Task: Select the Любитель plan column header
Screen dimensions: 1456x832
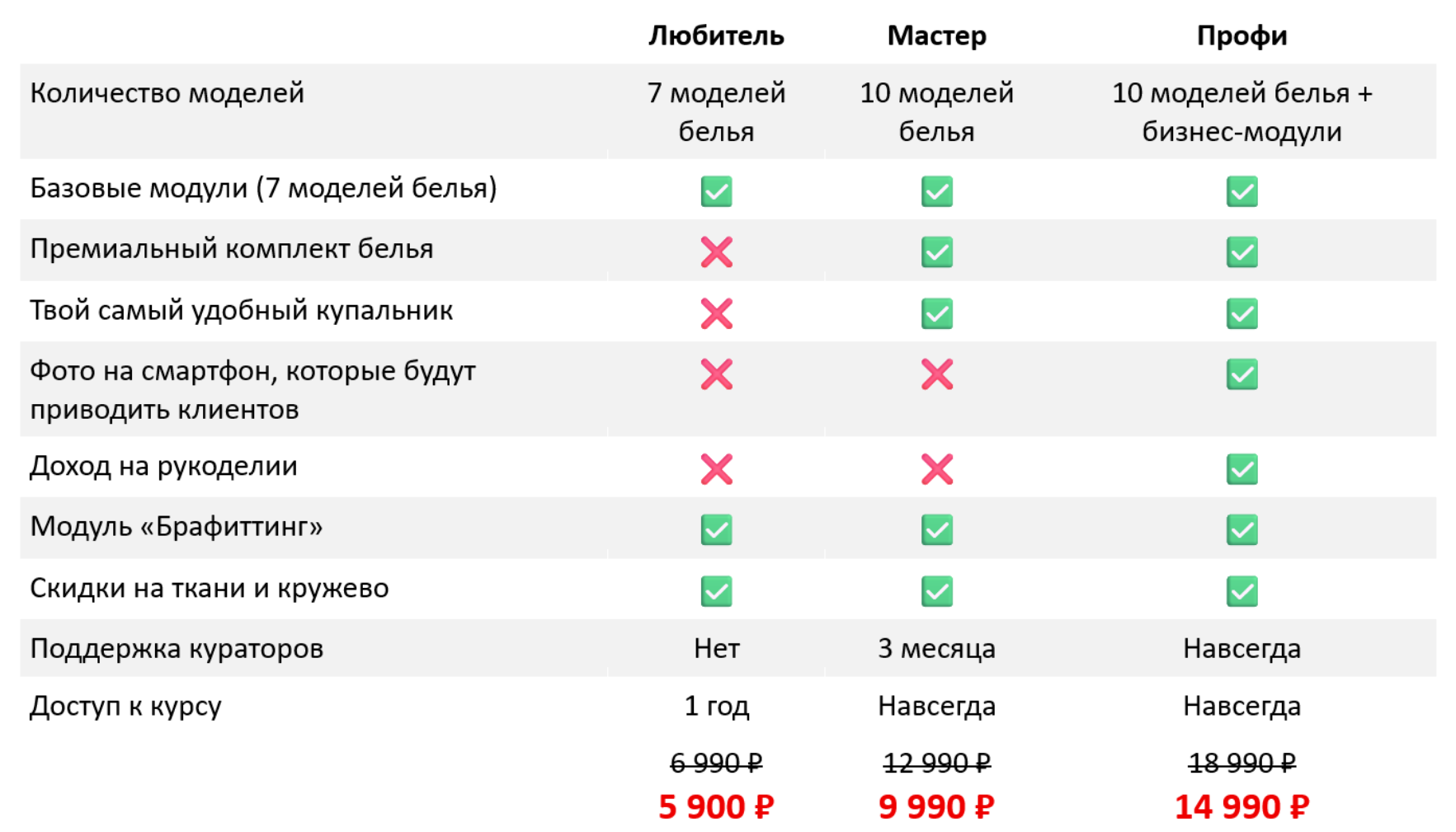Action: click(x=716, y=35)
